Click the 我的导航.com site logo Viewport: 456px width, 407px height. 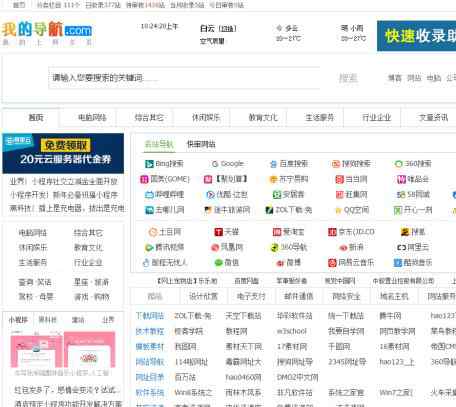[x=47, y=33]
